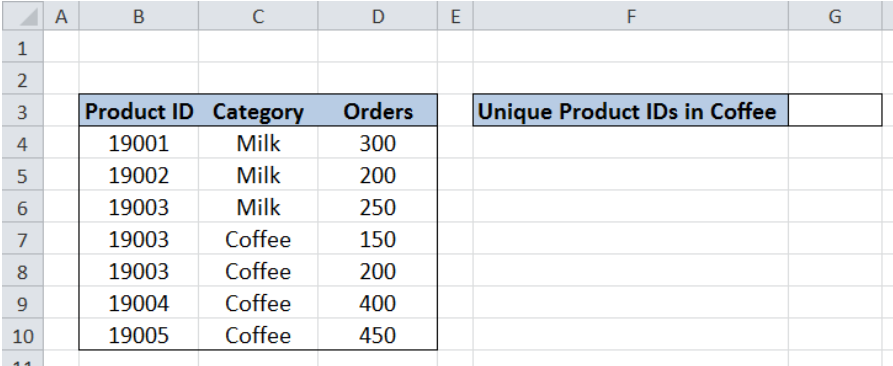Screen dimensions: 893x366
Task: Select cell containing 19005
Action: coord(138,335)
